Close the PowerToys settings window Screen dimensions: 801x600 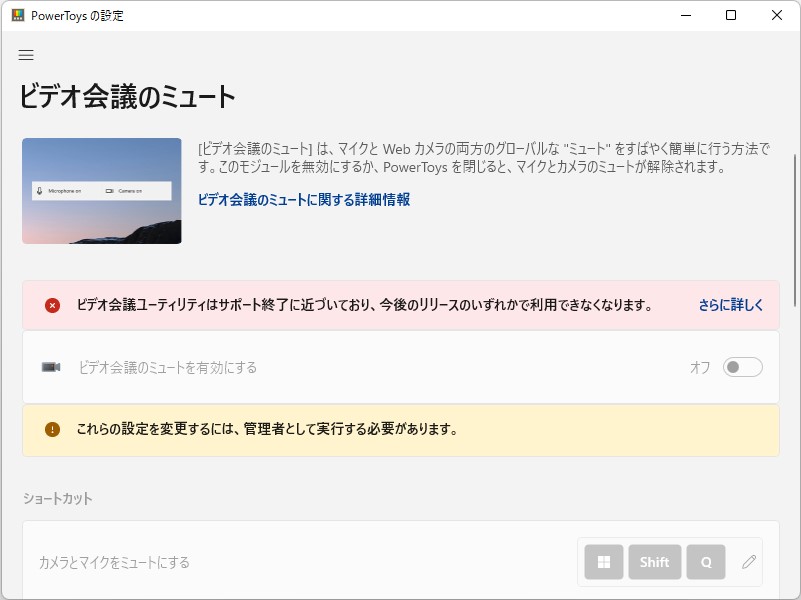[777, 15]
